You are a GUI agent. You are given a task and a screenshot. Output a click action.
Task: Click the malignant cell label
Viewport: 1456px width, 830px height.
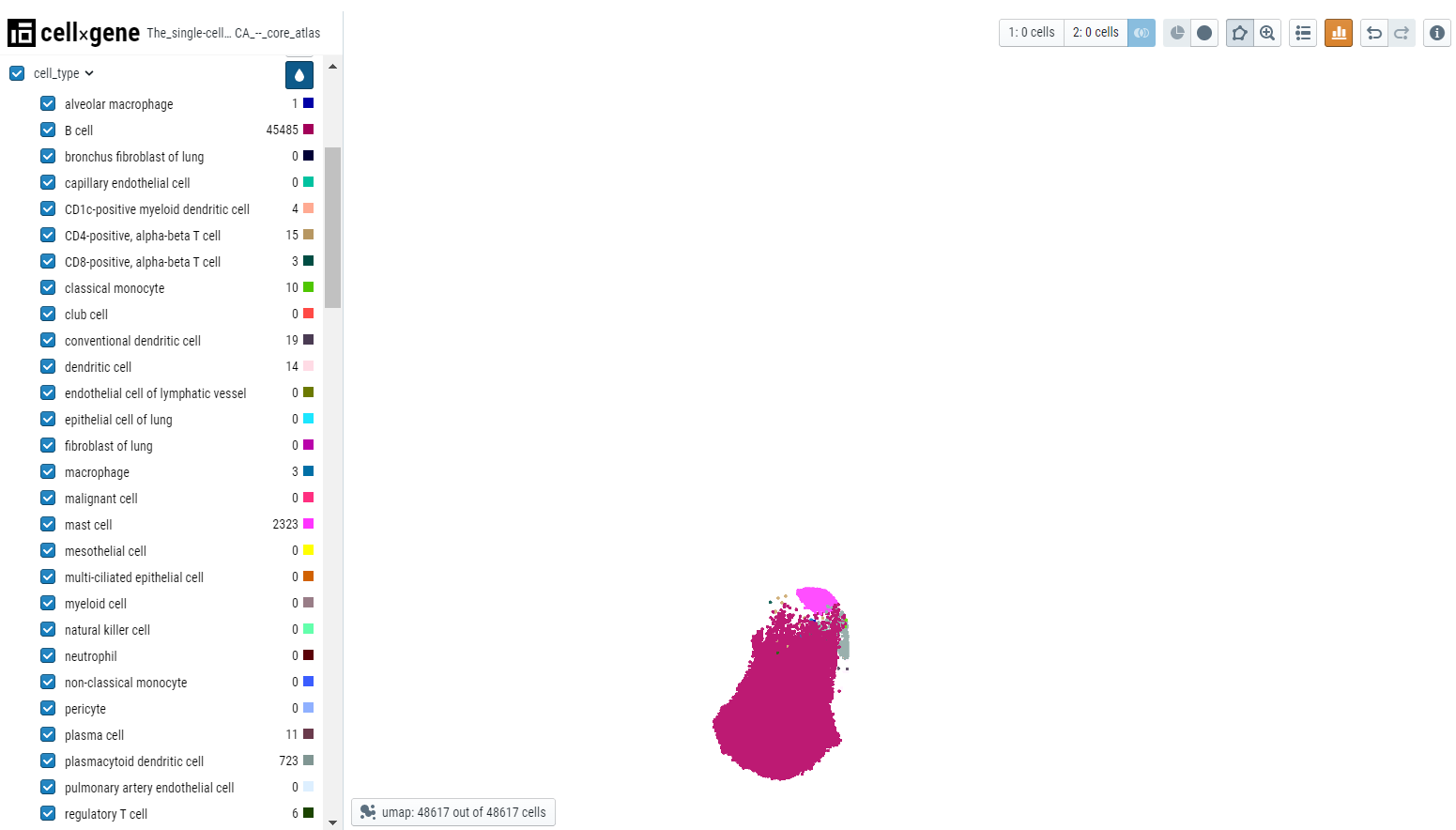point(100,499)
